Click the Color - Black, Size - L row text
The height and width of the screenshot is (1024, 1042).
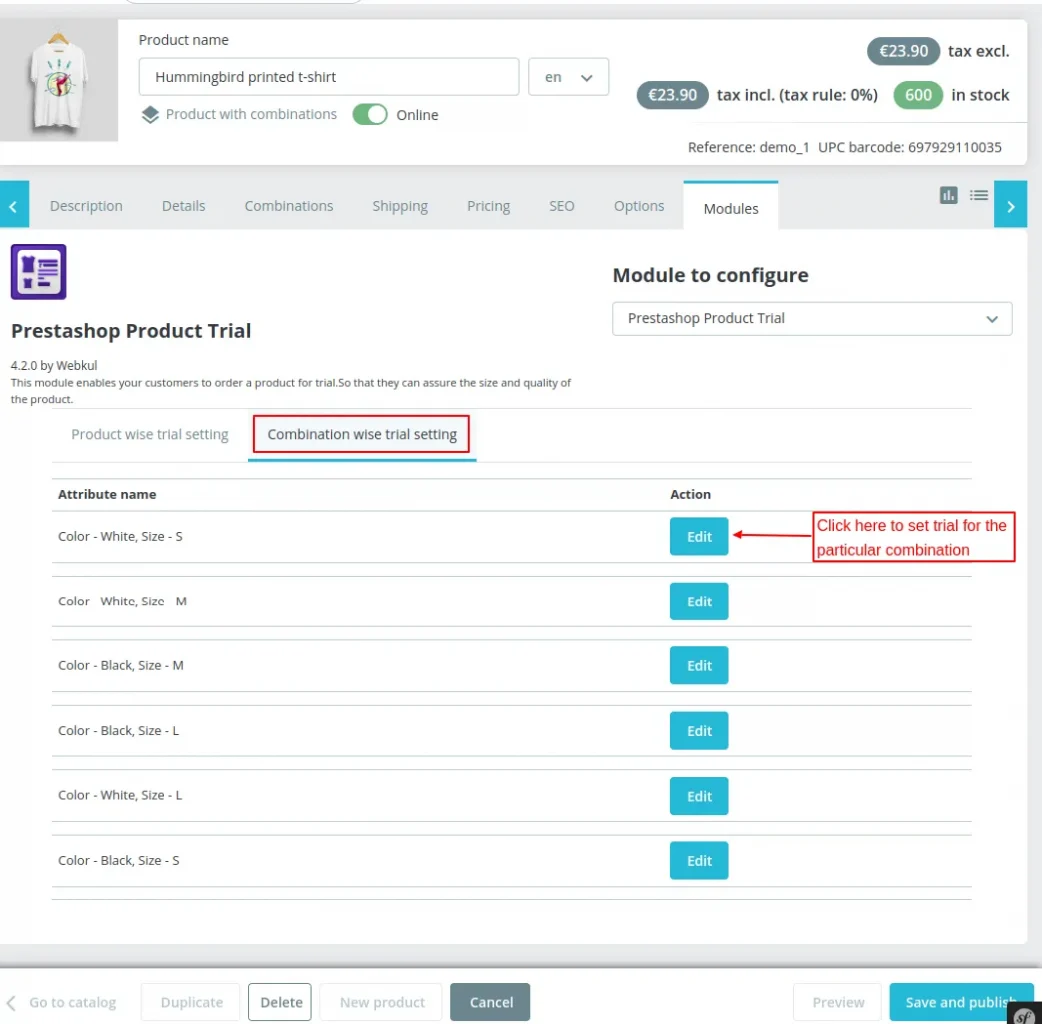(x=118, y=731)
